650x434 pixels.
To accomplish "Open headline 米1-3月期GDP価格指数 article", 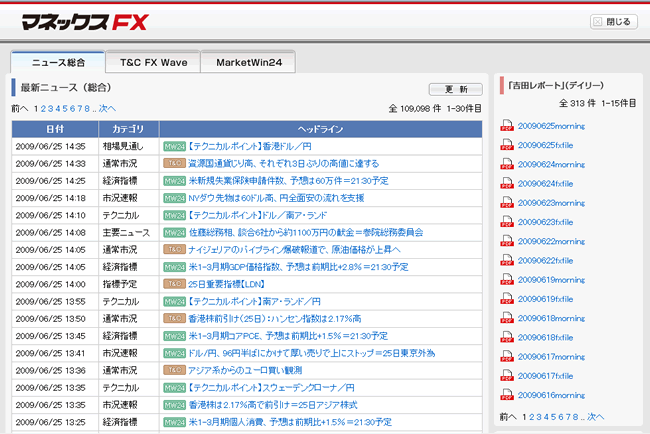I will (x=298, y=267).
